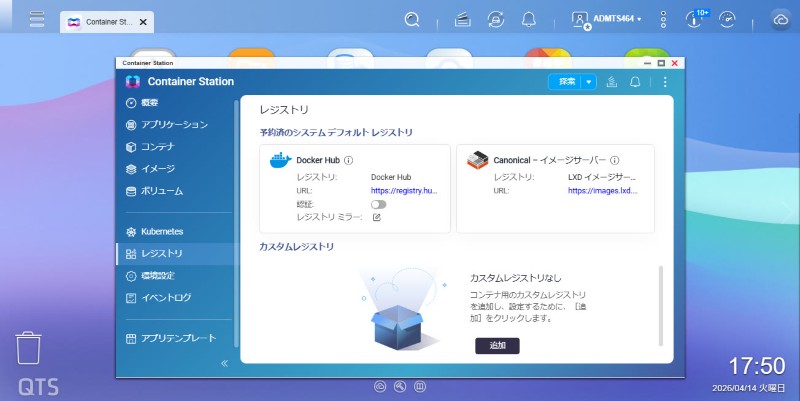
Task: Toggle Docker Hub authentication switch
Action: [378, 204]
